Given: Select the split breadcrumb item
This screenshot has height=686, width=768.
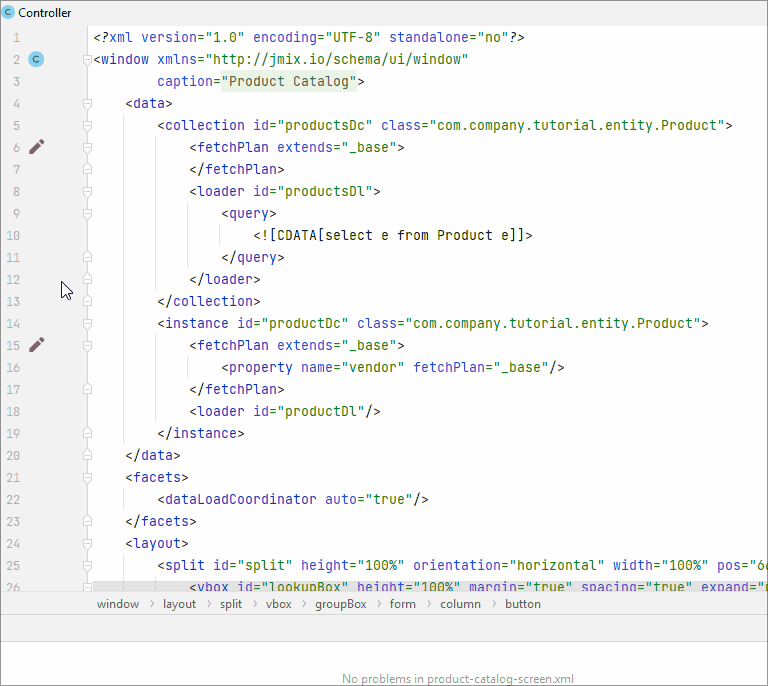Looking at the screenshot, I should tap(231, 604).
